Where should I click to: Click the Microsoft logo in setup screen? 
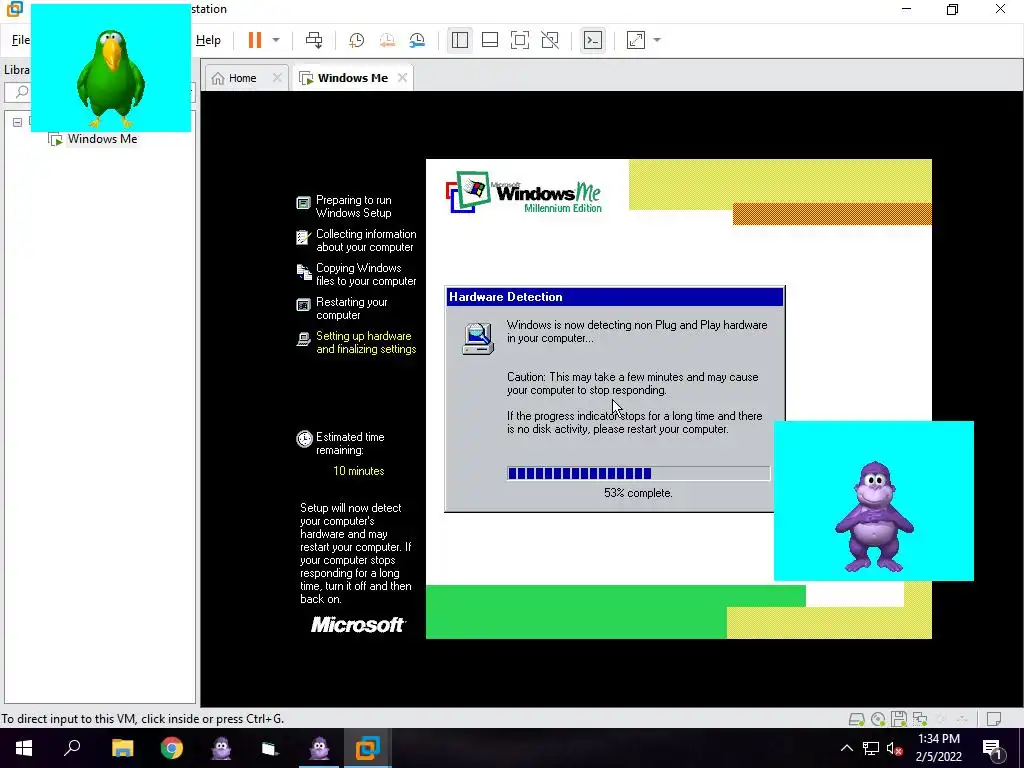358,625
